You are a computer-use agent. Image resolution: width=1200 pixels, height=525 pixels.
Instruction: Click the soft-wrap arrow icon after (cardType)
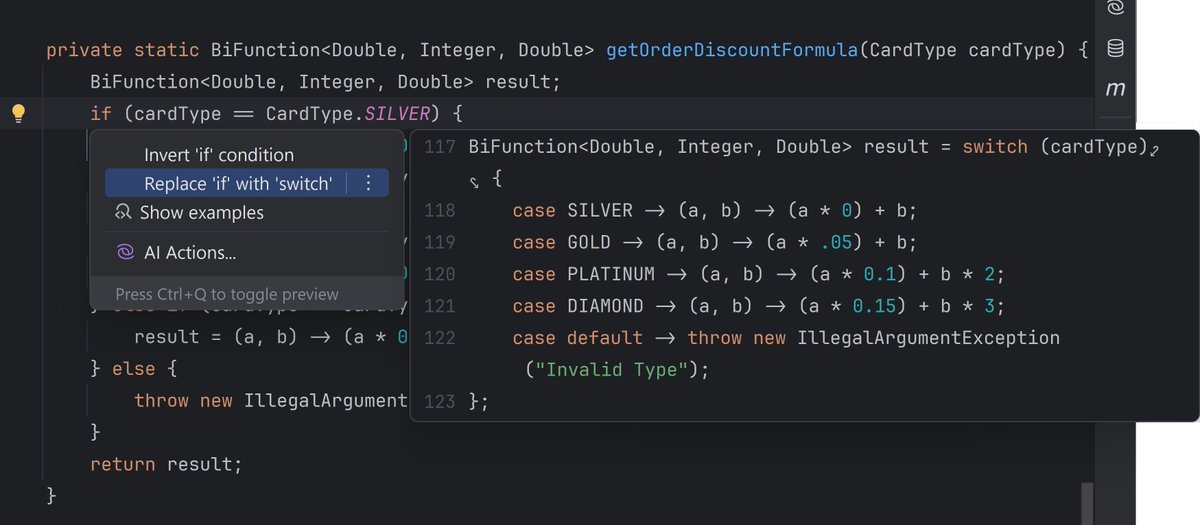click(1155, 151)
